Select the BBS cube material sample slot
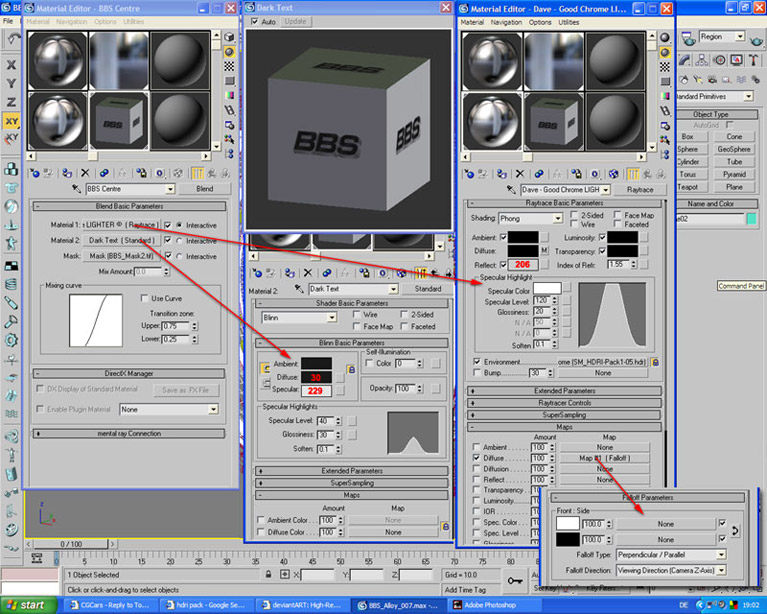 point(119,123)
